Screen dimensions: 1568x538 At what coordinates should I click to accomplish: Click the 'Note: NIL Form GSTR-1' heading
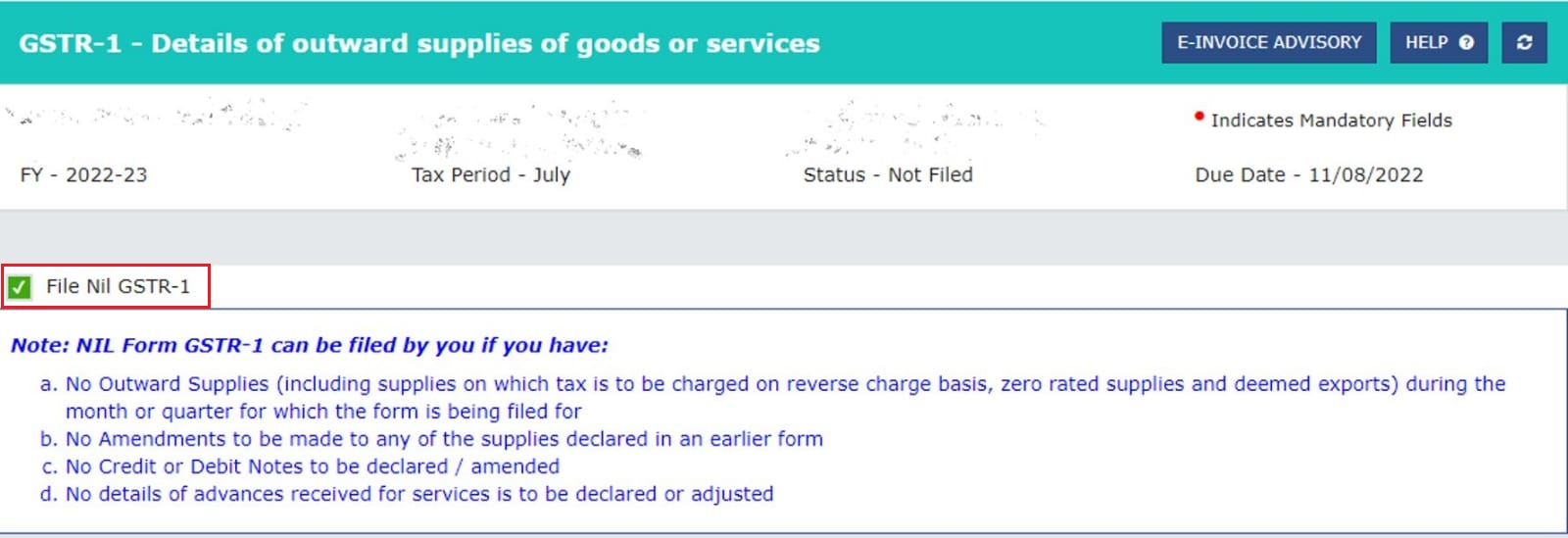[309, 345]
